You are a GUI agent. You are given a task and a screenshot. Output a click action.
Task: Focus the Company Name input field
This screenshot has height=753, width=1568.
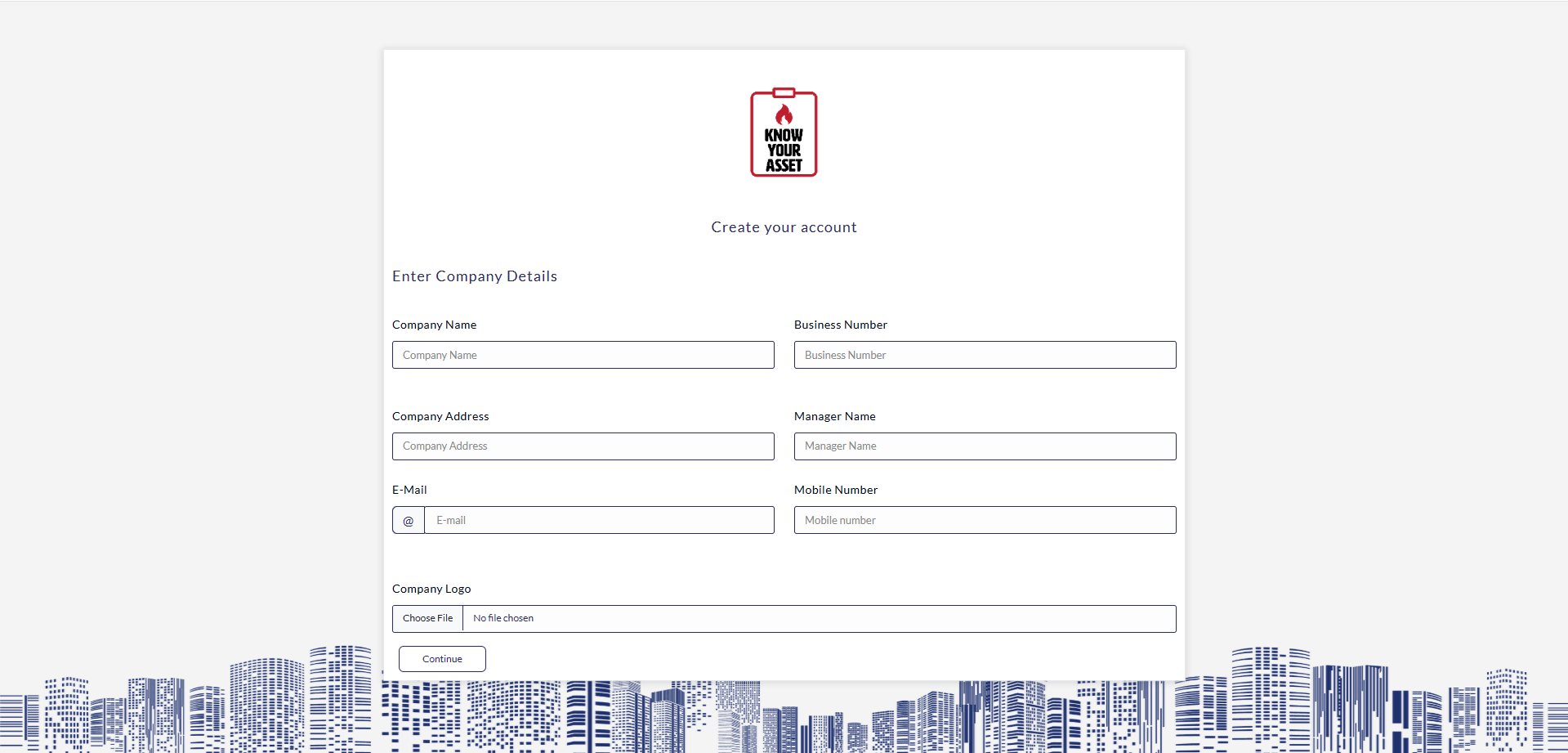(x=583, y=355)
